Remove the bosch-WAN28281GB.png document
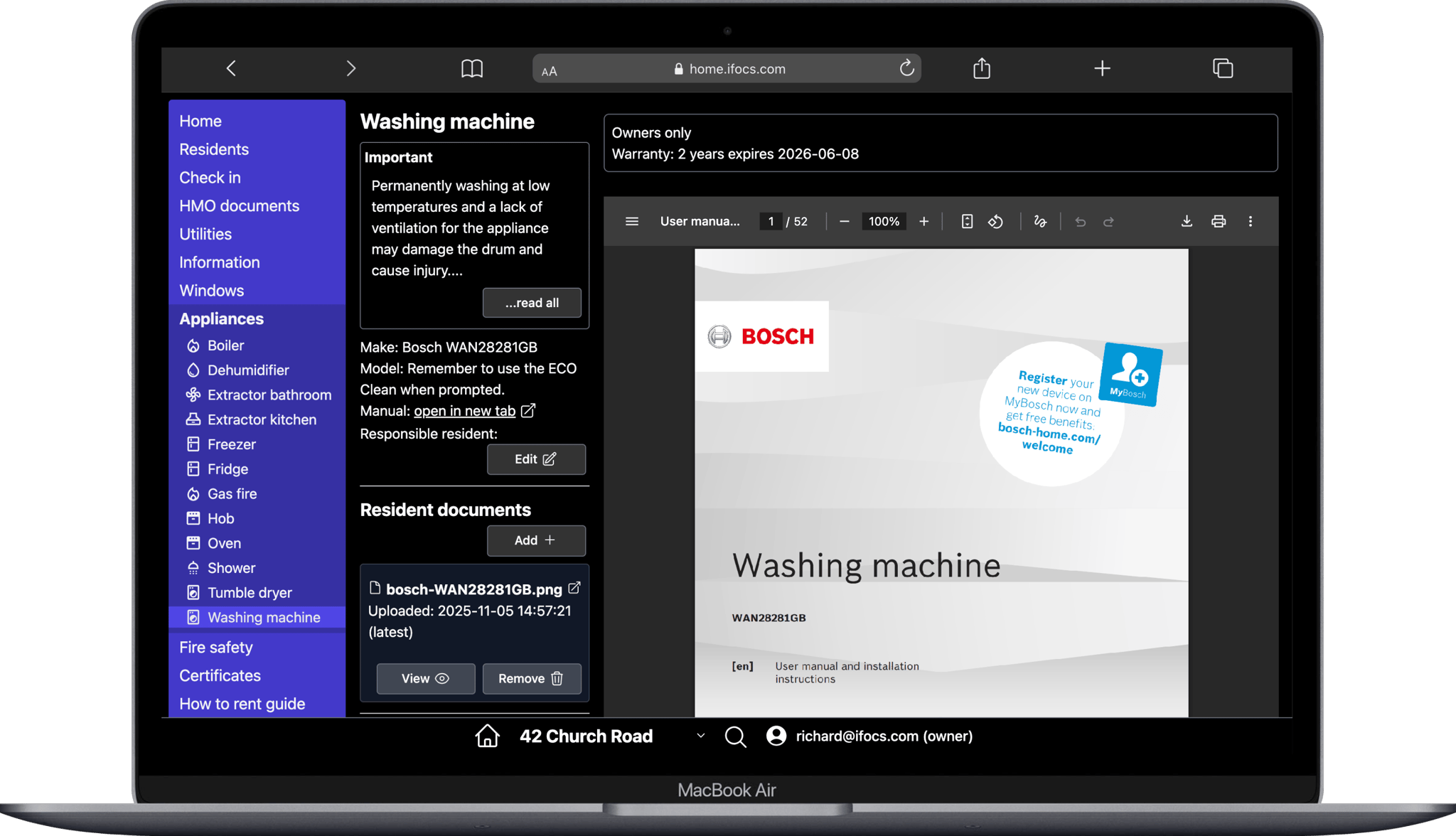Image resolution: width=1456 pixels, height=836 pixels. pos(532,679)
